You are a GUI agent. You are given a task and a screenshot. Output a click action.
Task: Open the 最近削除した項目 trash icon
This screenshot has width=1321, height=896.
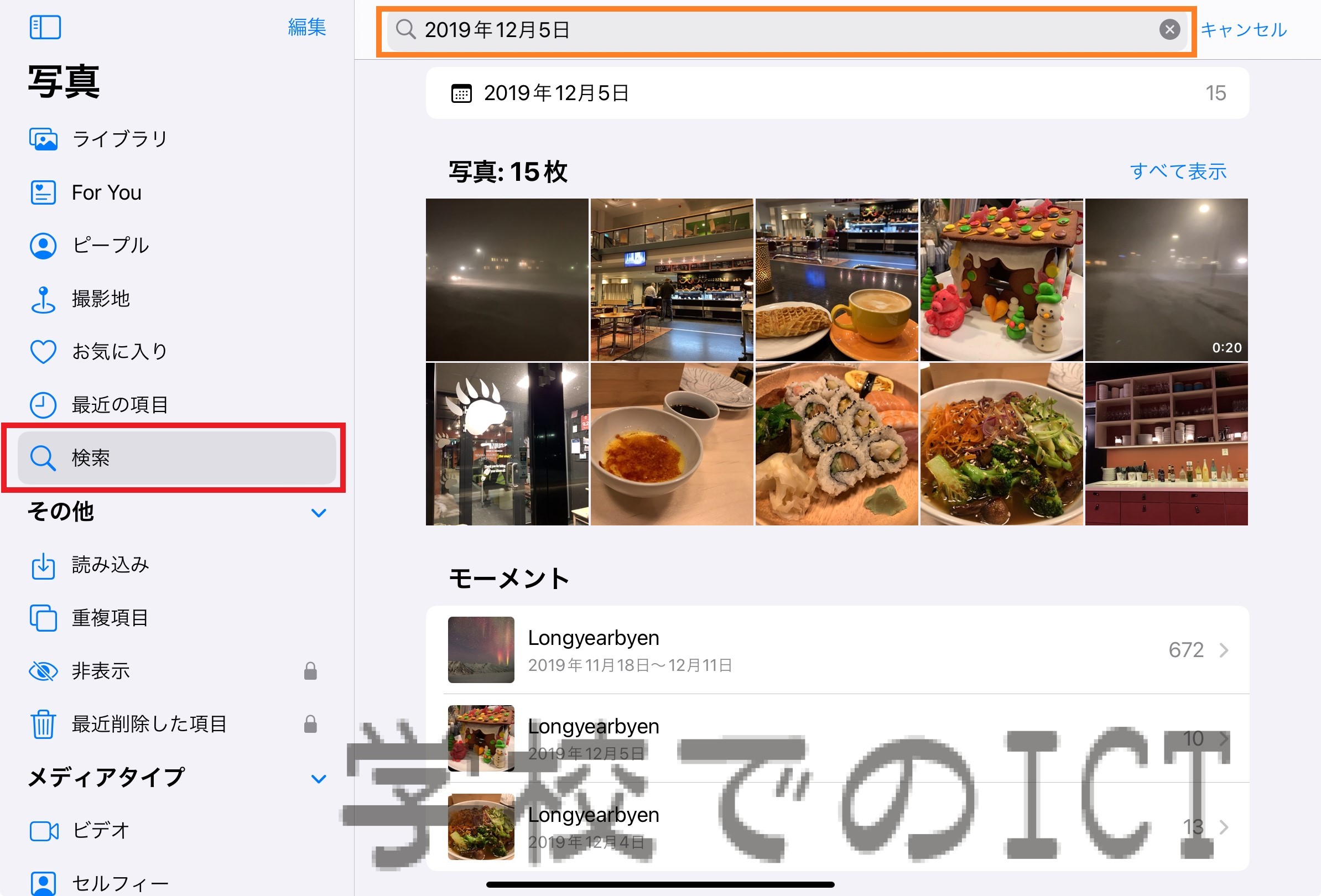click(x=43, y=724)
